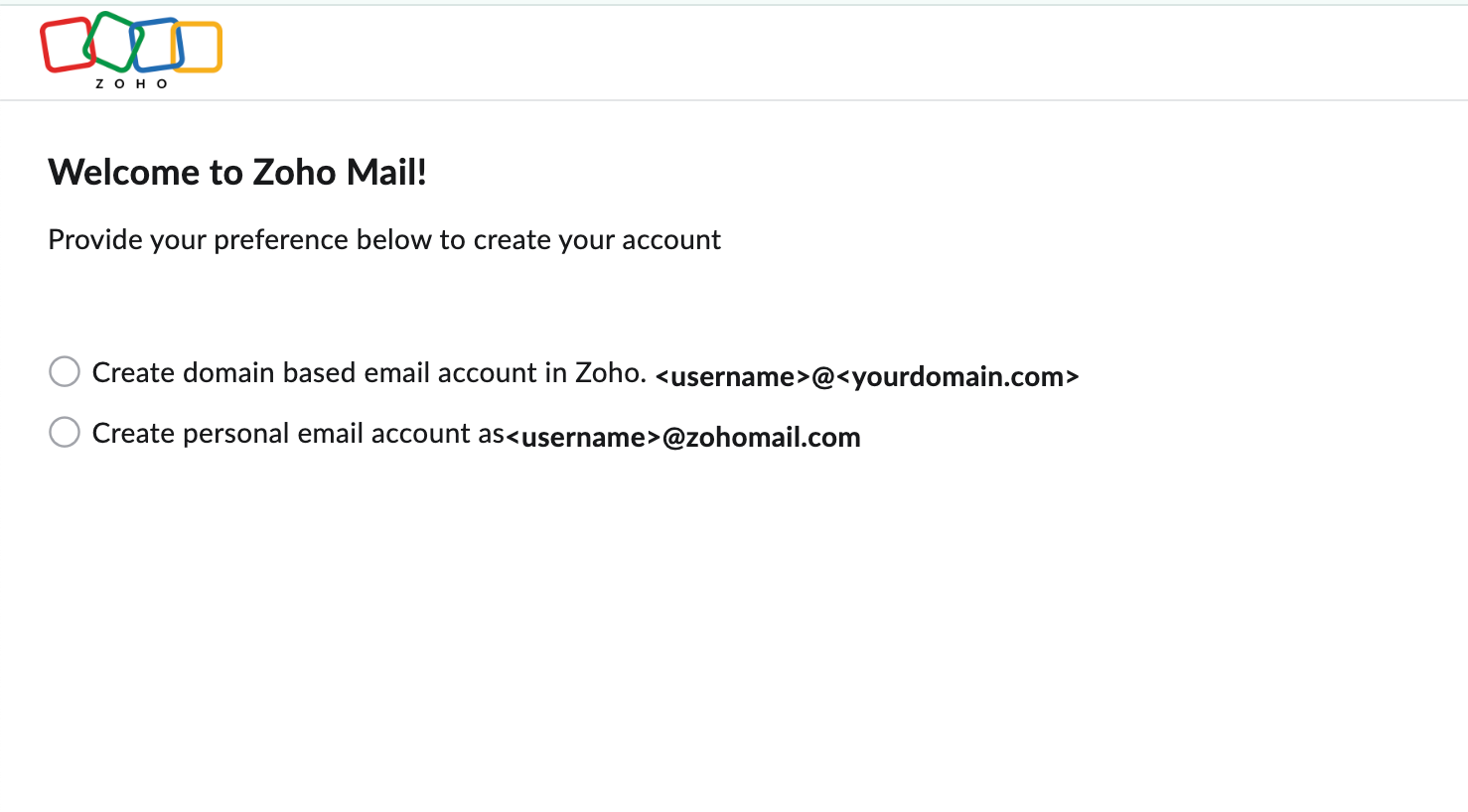Click the Welcome to Zoho Mail heading
Viewport: 1468px width, 812px height.
[237, 172]
